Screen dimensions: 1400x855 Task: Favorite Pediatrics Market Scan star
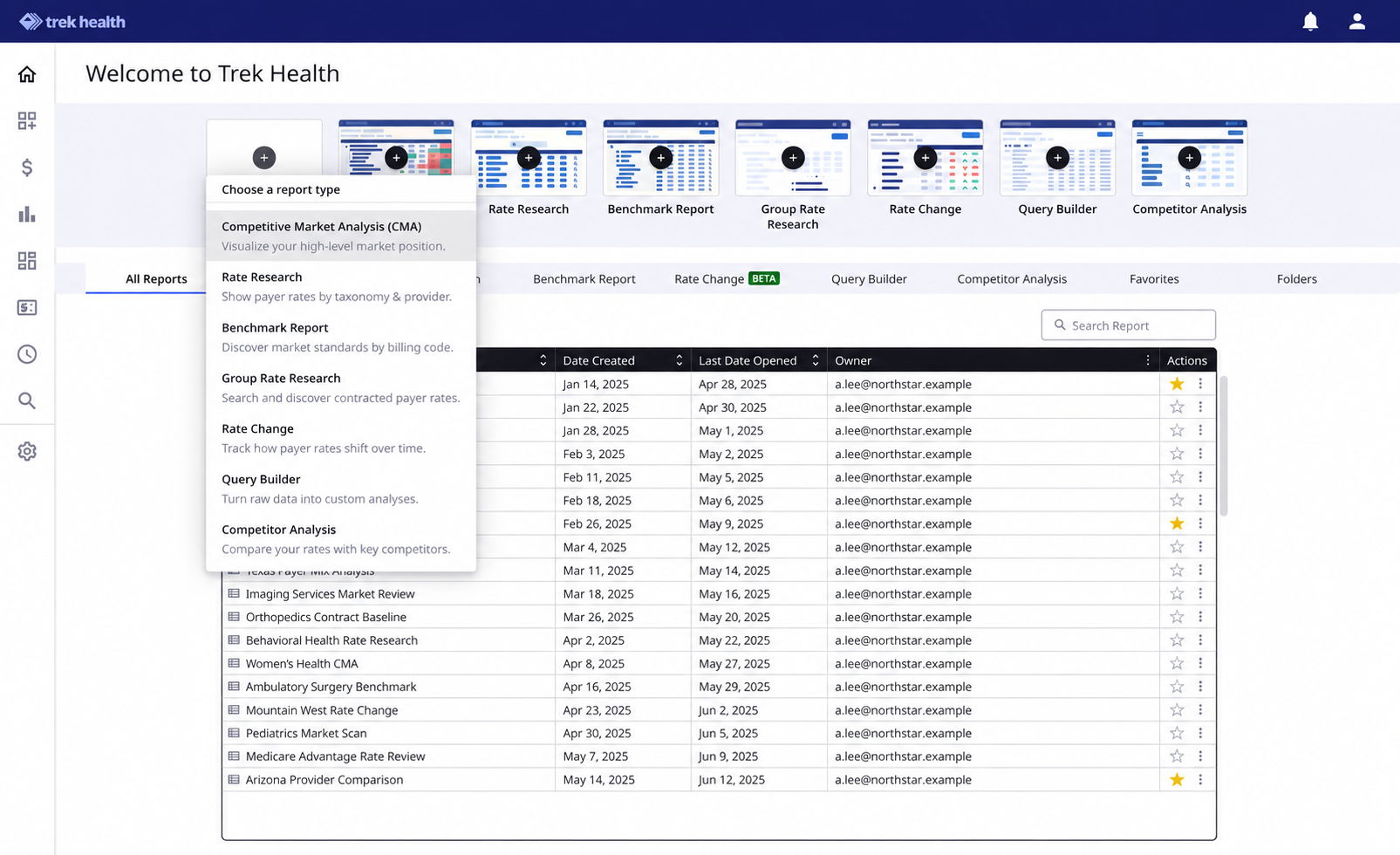pyautogui.click(x=1177, y=734)
